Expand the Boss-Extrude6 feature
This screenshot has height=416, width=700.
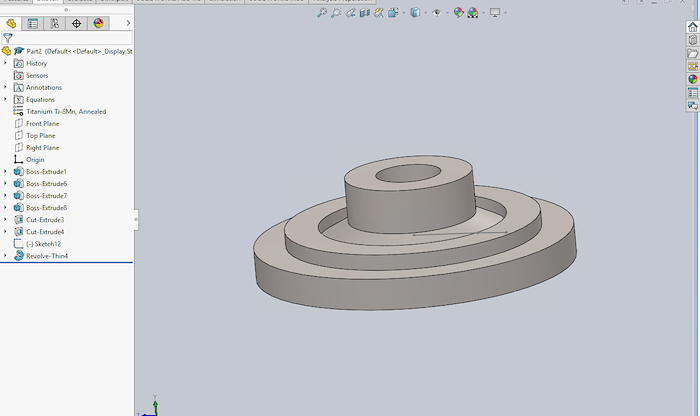pos(5,183)
